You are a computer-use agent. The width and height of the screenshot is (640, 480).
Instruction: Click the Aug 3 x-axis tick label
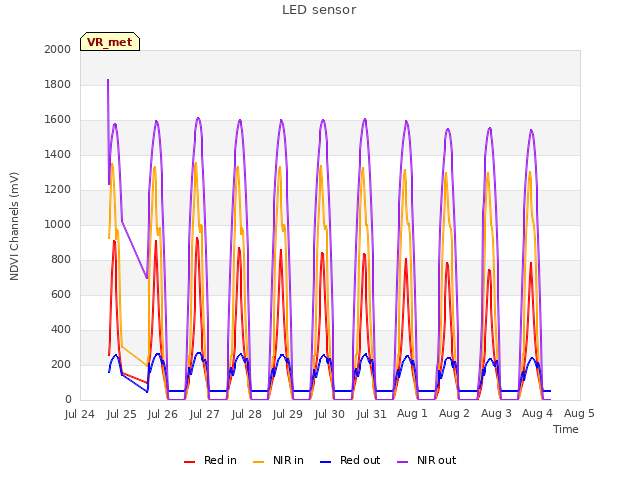point(496,413)
